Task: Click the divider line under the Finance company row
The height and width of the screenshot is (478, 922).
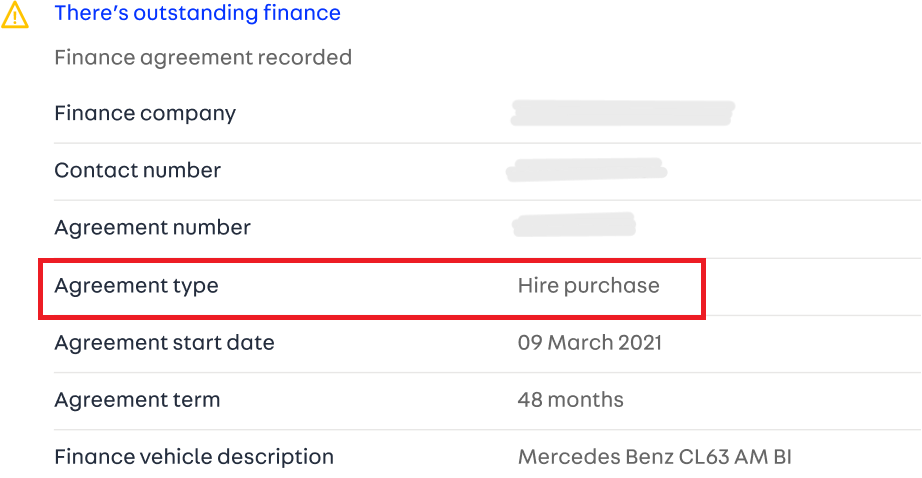Action: [480, 143]
